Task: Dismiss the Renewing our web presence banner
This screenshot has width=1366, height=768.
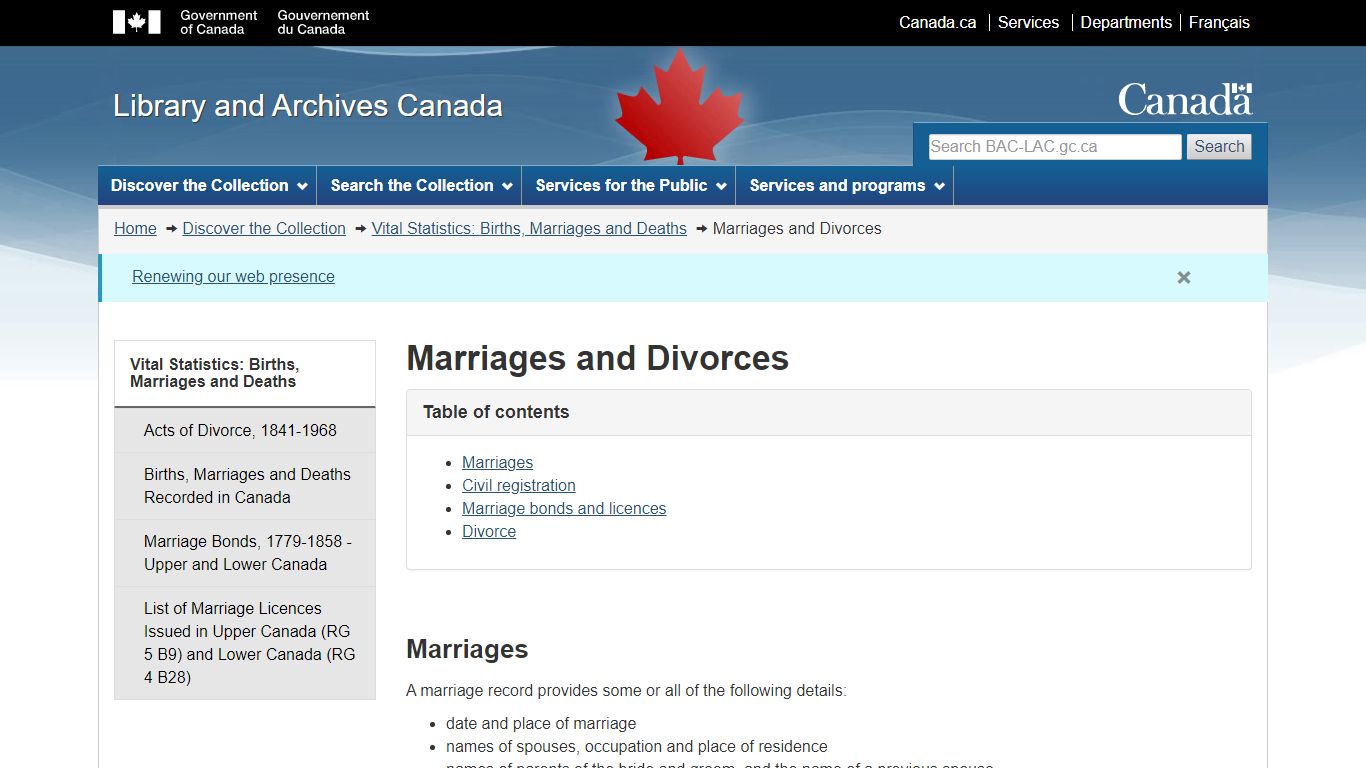Action: (x=1184, y=278)
